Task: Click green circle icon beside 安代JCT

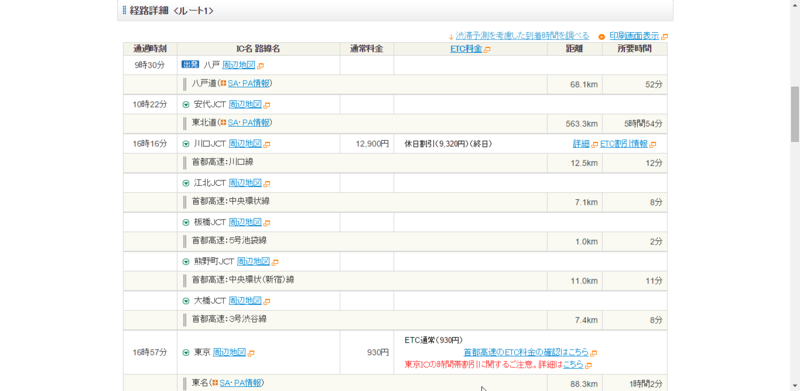Action: click(x=186, y=105)
